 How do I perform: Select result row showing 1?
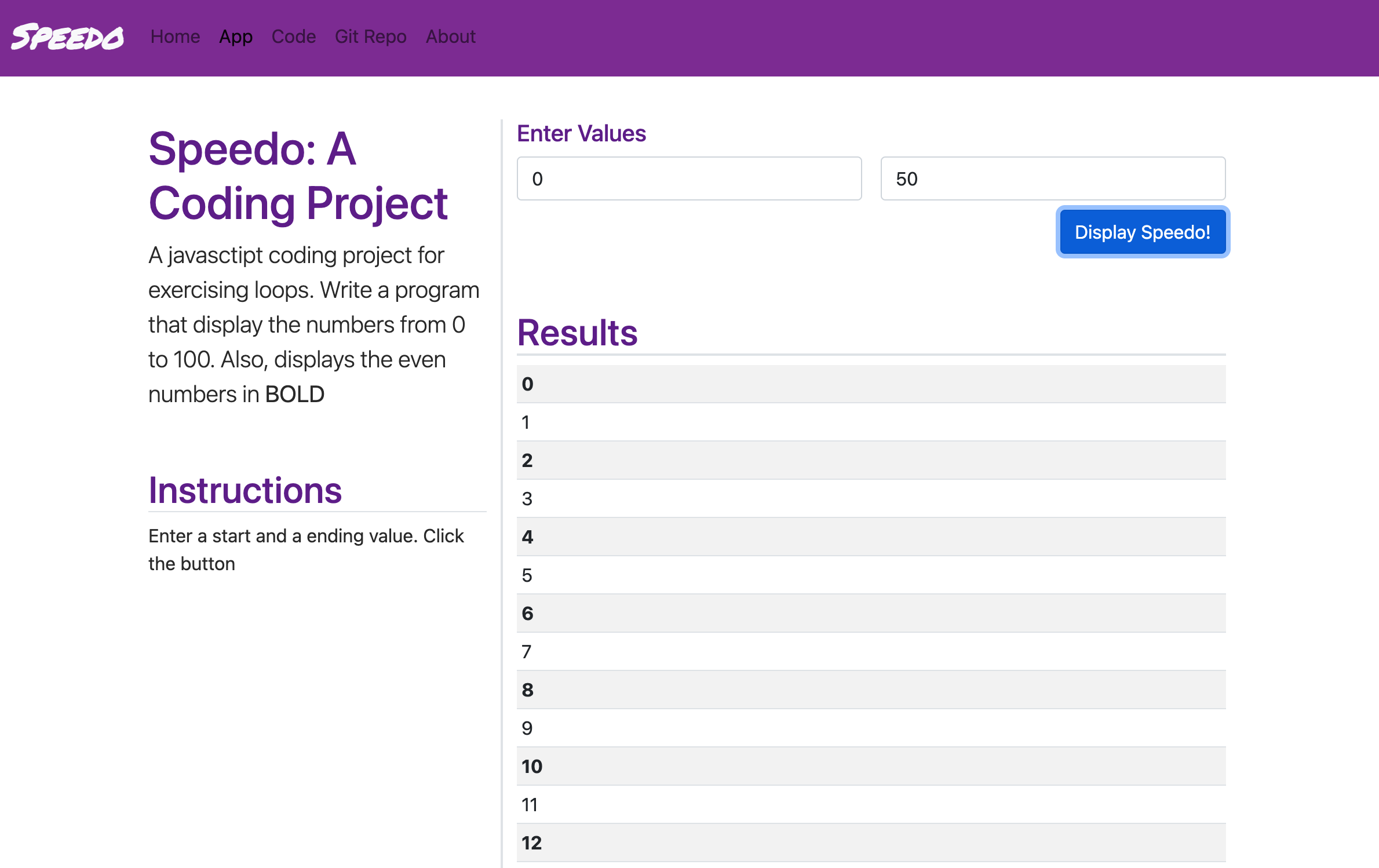coord(871,422)
